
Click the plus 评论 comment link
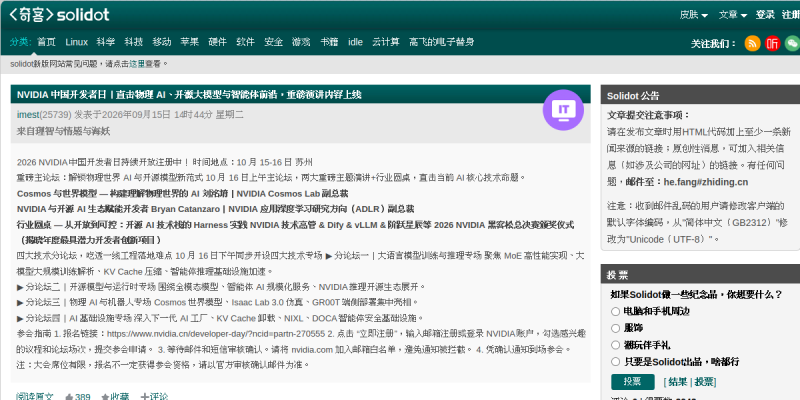[x=154, y=396]
